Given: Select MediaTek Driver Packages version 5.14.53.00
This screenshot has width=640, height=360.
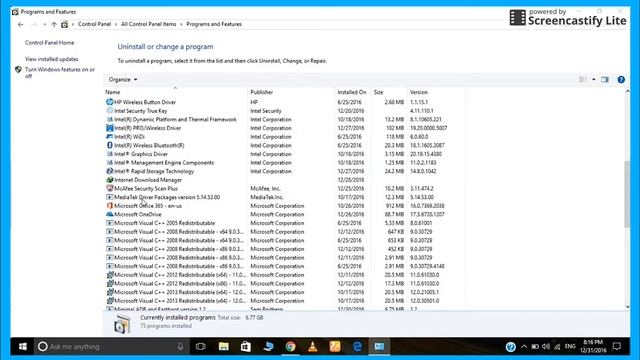Looking at the screenshot, I should pos(167,197).
